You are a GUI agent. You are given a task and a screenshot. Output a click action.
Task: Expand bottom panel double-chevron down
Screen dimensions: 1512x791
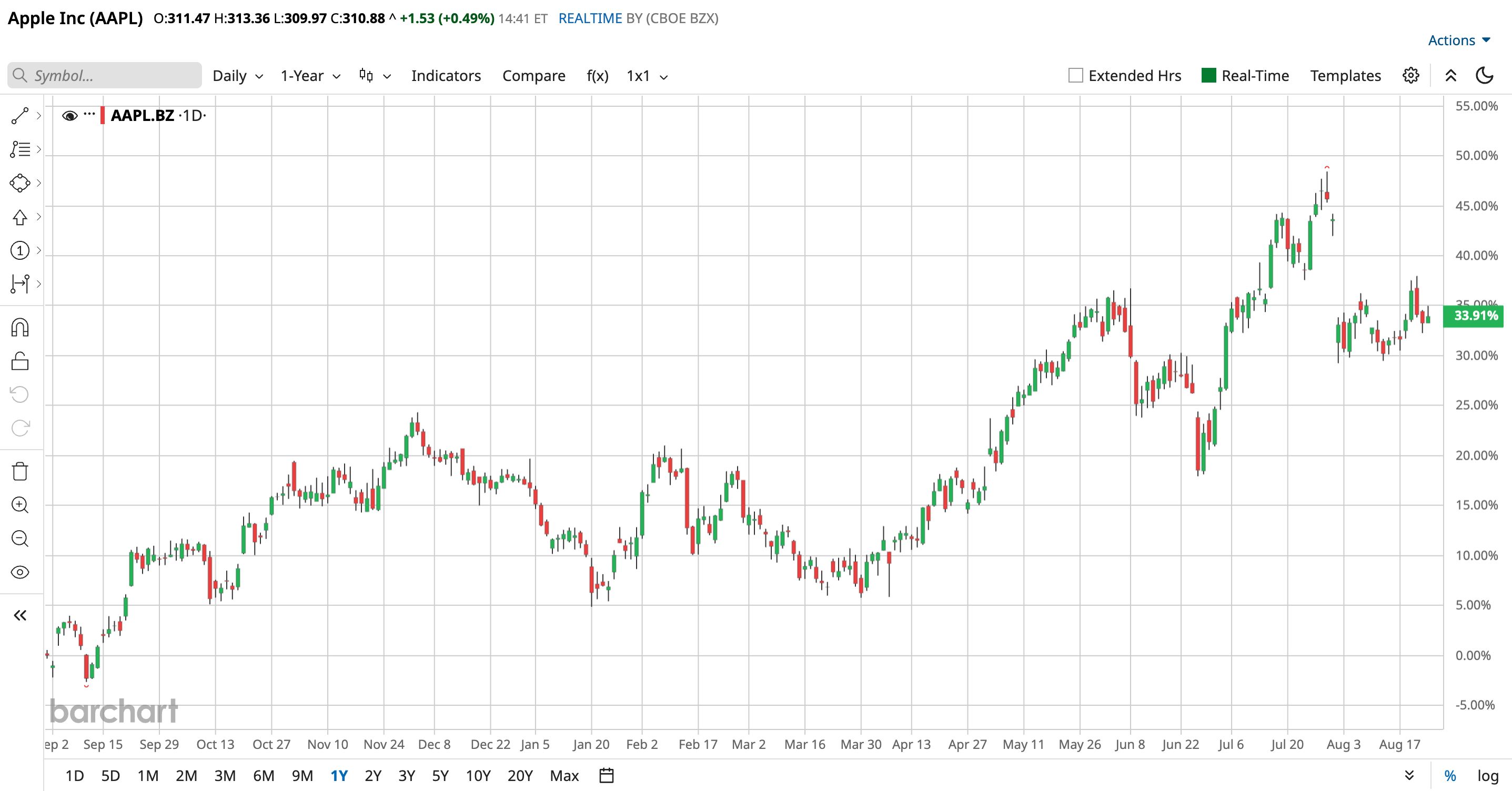tap(1409, 776)
